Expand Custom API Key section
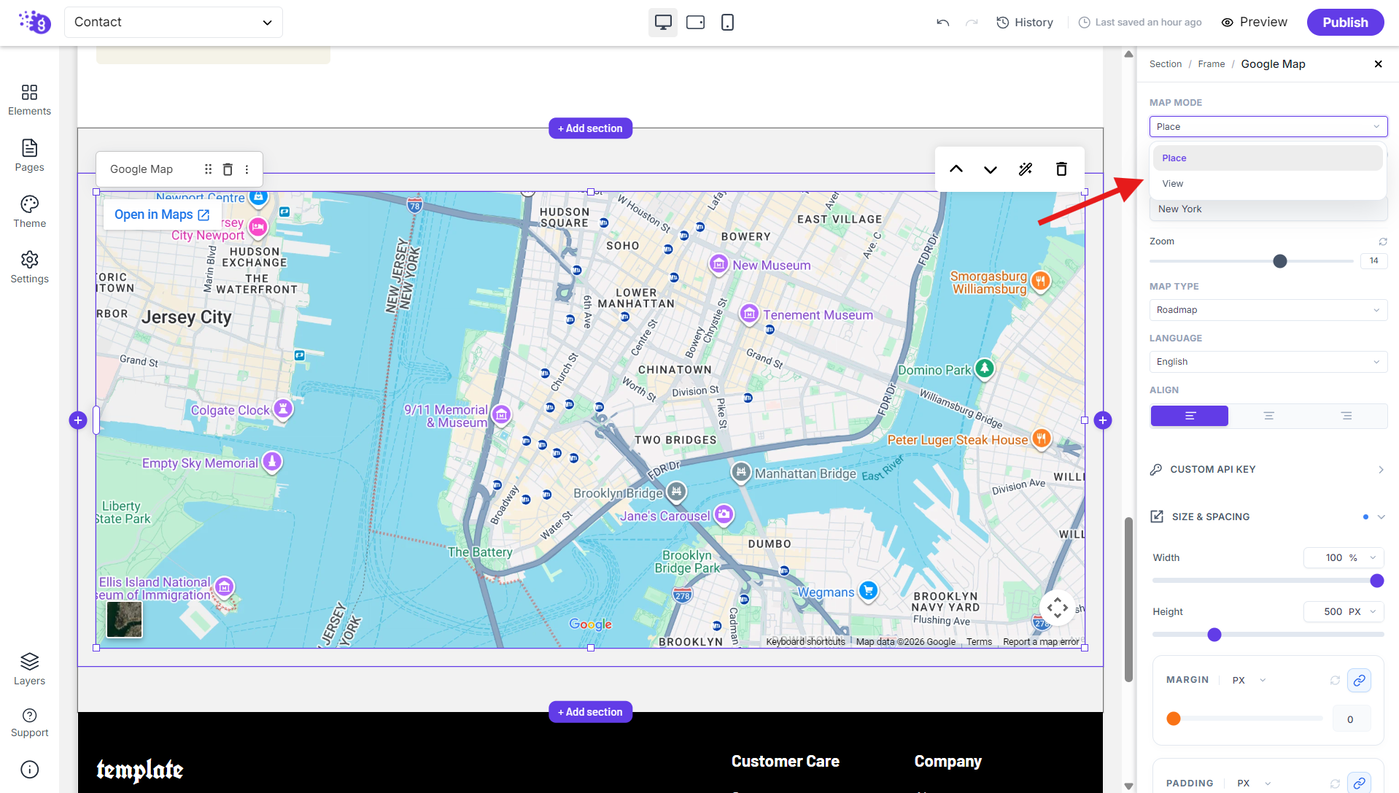This screenshot has width=1399, height=793. point(1268,469)
